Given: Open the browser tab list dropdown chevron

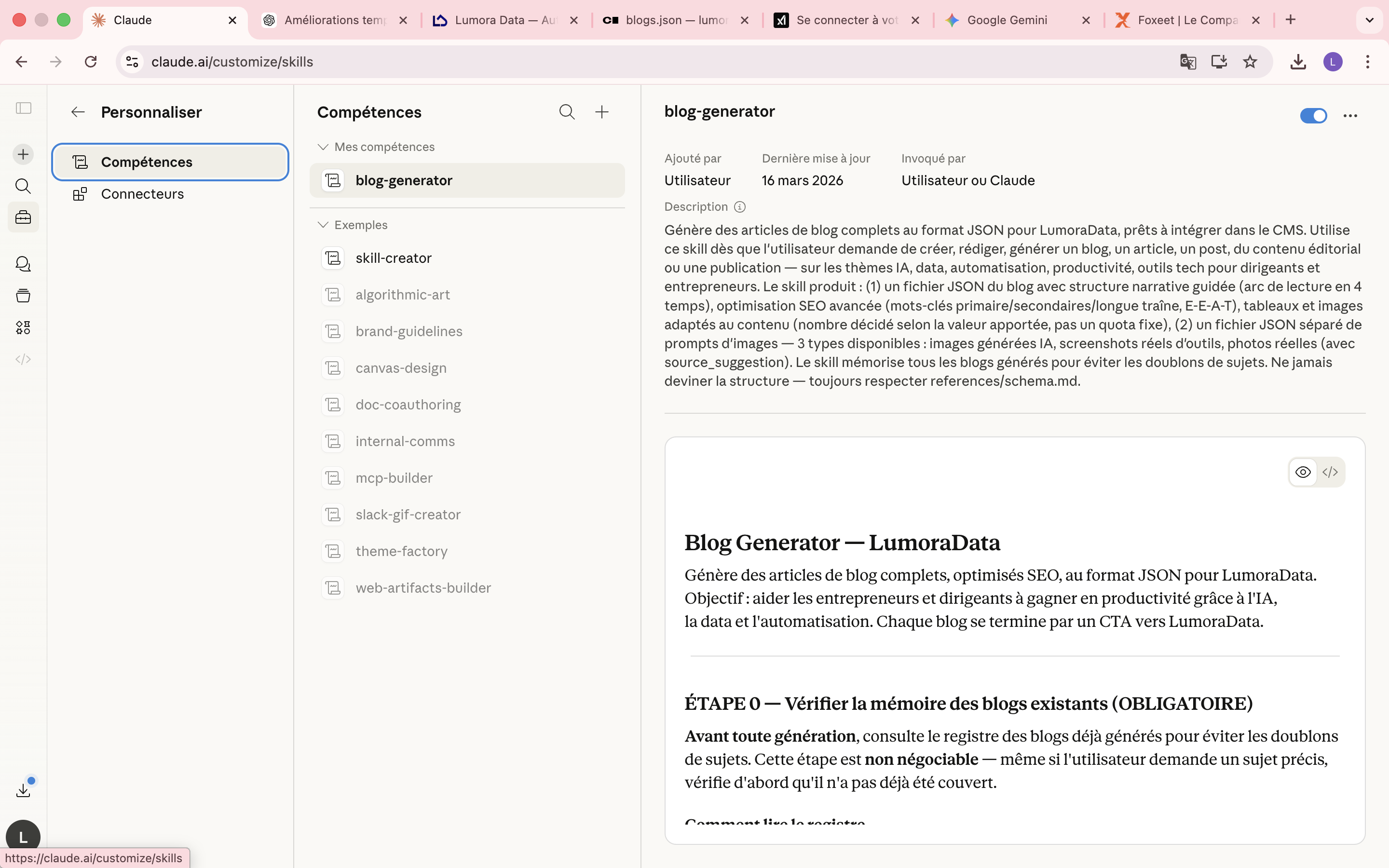Looking at the screenshot, I should click(x=1369, y=20).
